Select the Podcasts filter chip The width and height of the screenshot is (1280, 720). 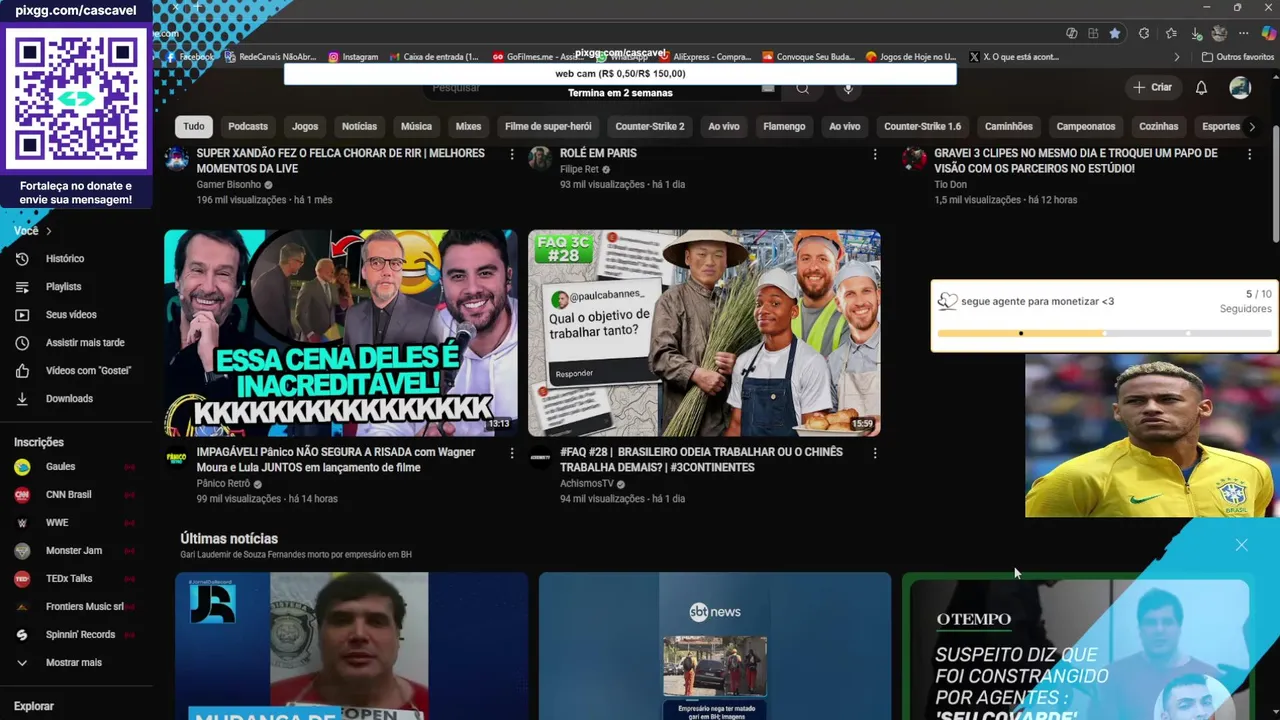(x=248, y=127)
